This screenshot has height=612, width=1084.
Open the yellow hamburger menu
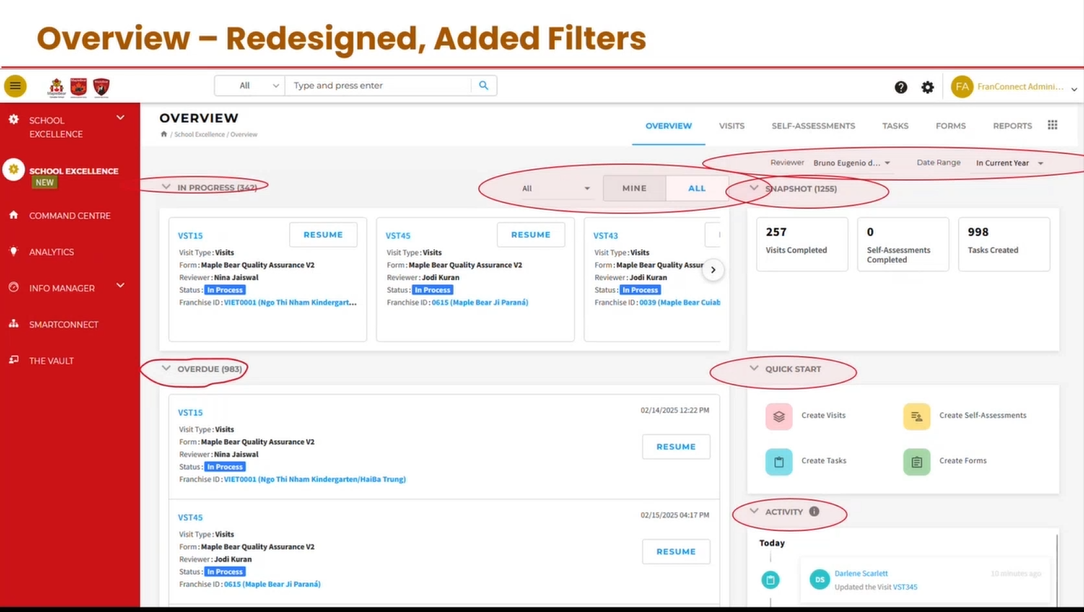pyautogui.click(x=15, y=86)
